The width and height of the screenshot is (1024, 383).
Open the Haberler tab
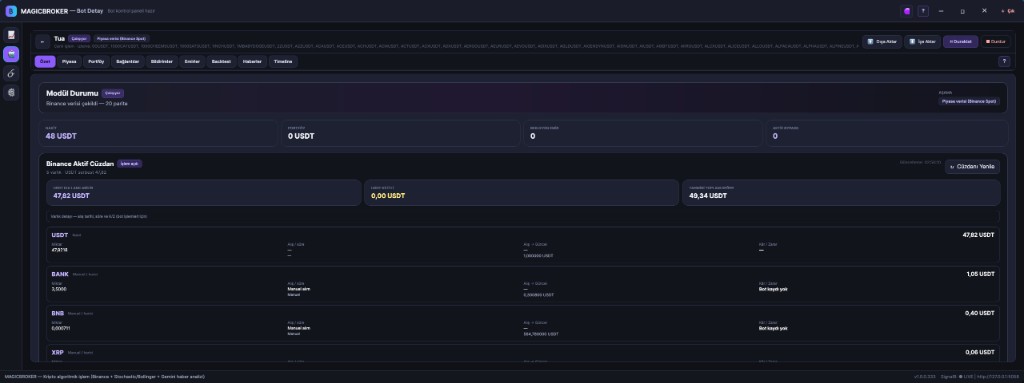click(253, 61)
